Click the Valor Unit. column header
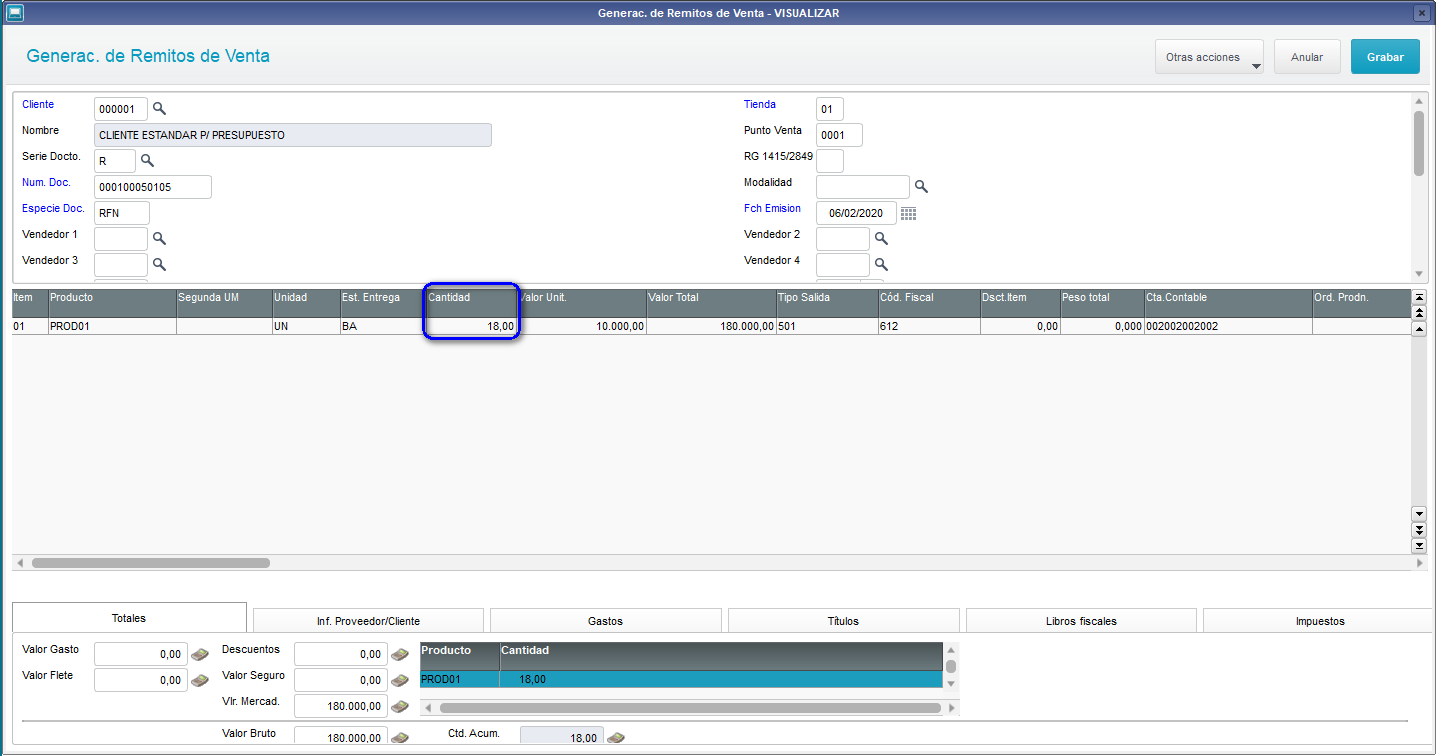 point(583,304)
